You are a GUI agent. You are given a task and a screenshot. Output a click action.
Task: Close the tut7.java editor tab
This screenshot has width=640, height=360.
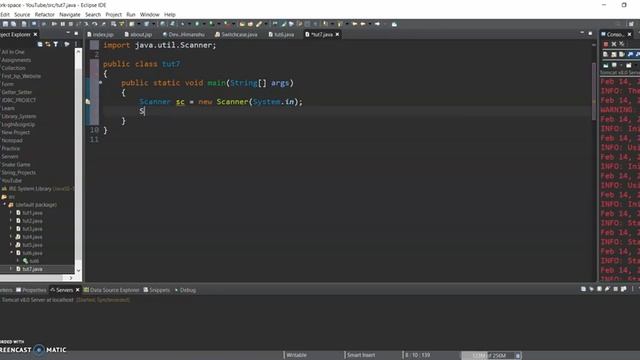[337, 35]
